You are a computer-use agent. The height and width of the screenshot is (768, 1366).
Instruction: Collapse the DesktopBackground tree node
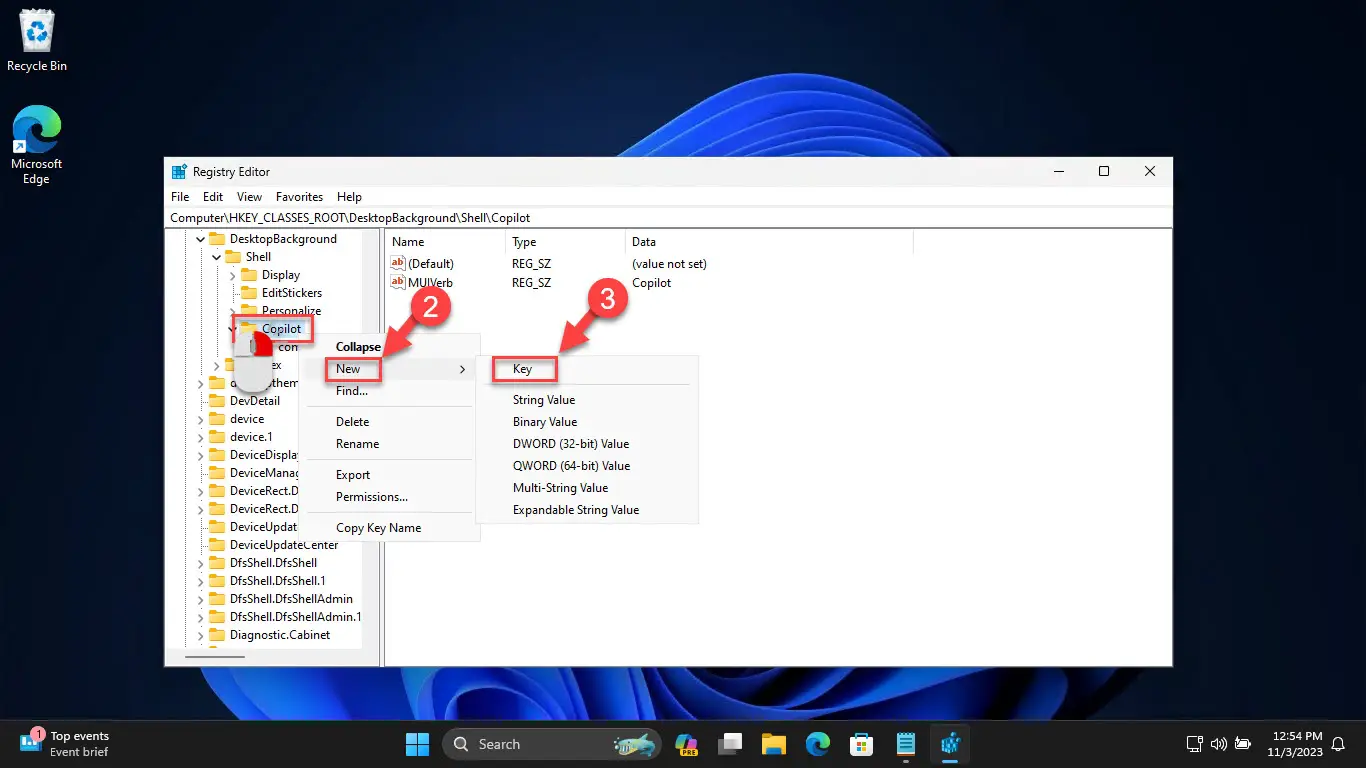click(200, 239)
